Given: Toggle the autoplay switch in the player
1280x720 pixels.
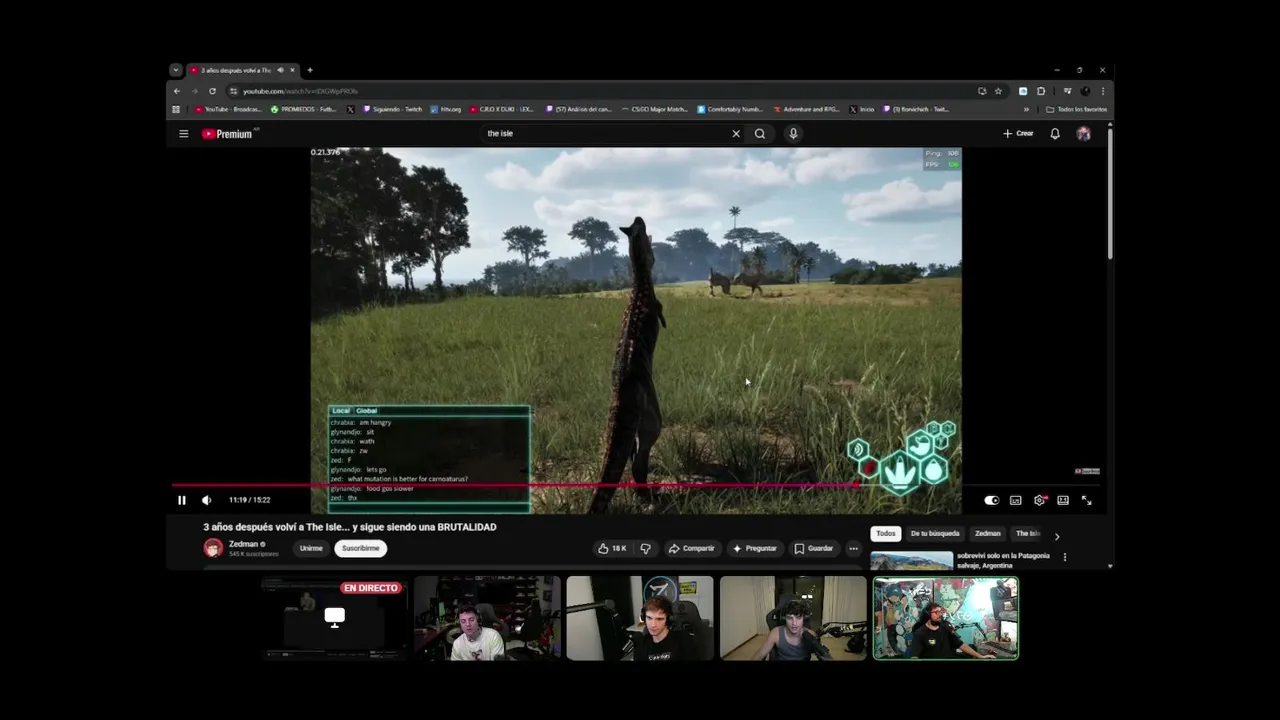Looking at the screenshot, I should tap(991, 500).
